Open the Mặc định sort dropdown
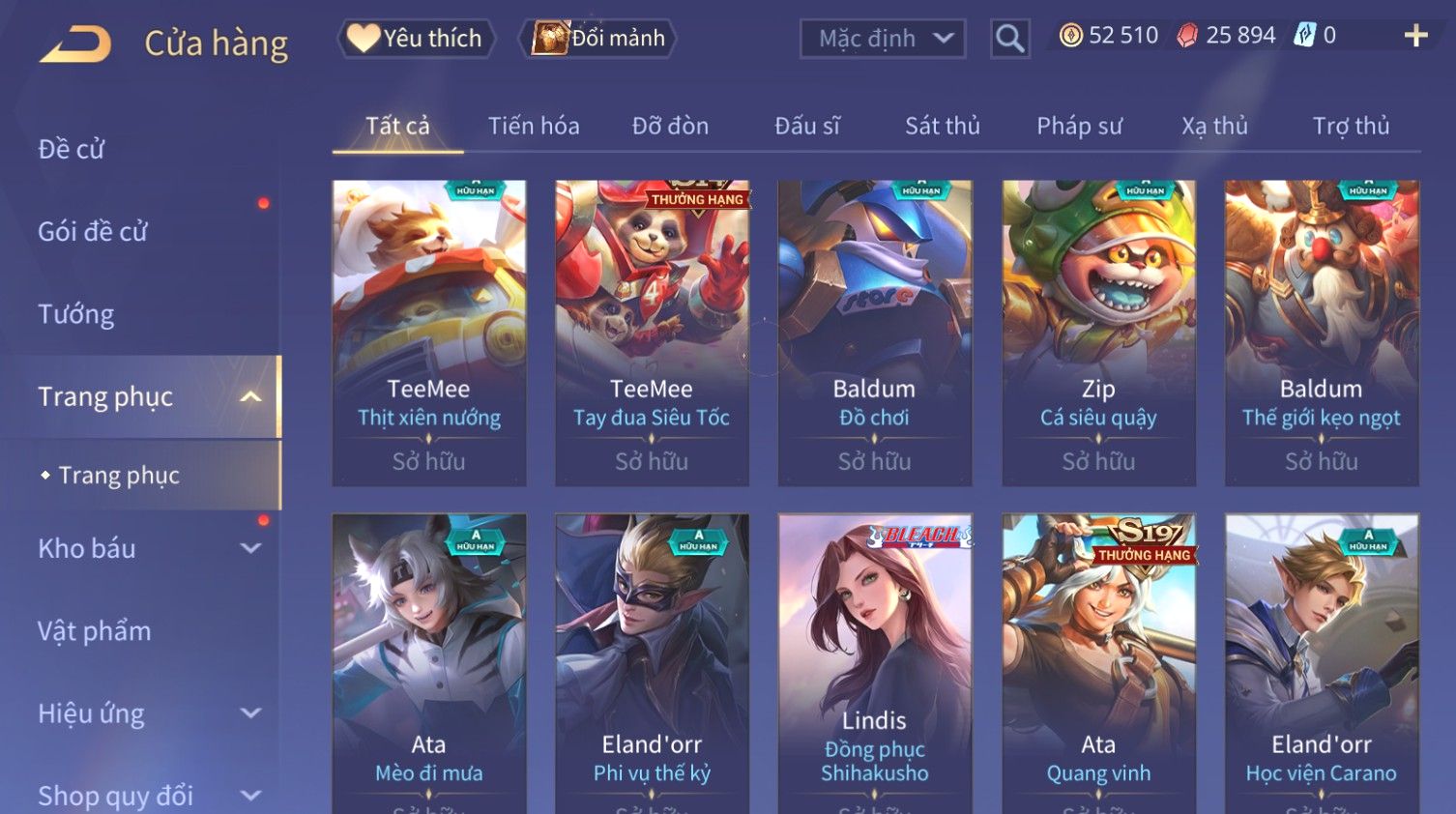This screenshot has width=1456, height=814. [x=883, y=39]
